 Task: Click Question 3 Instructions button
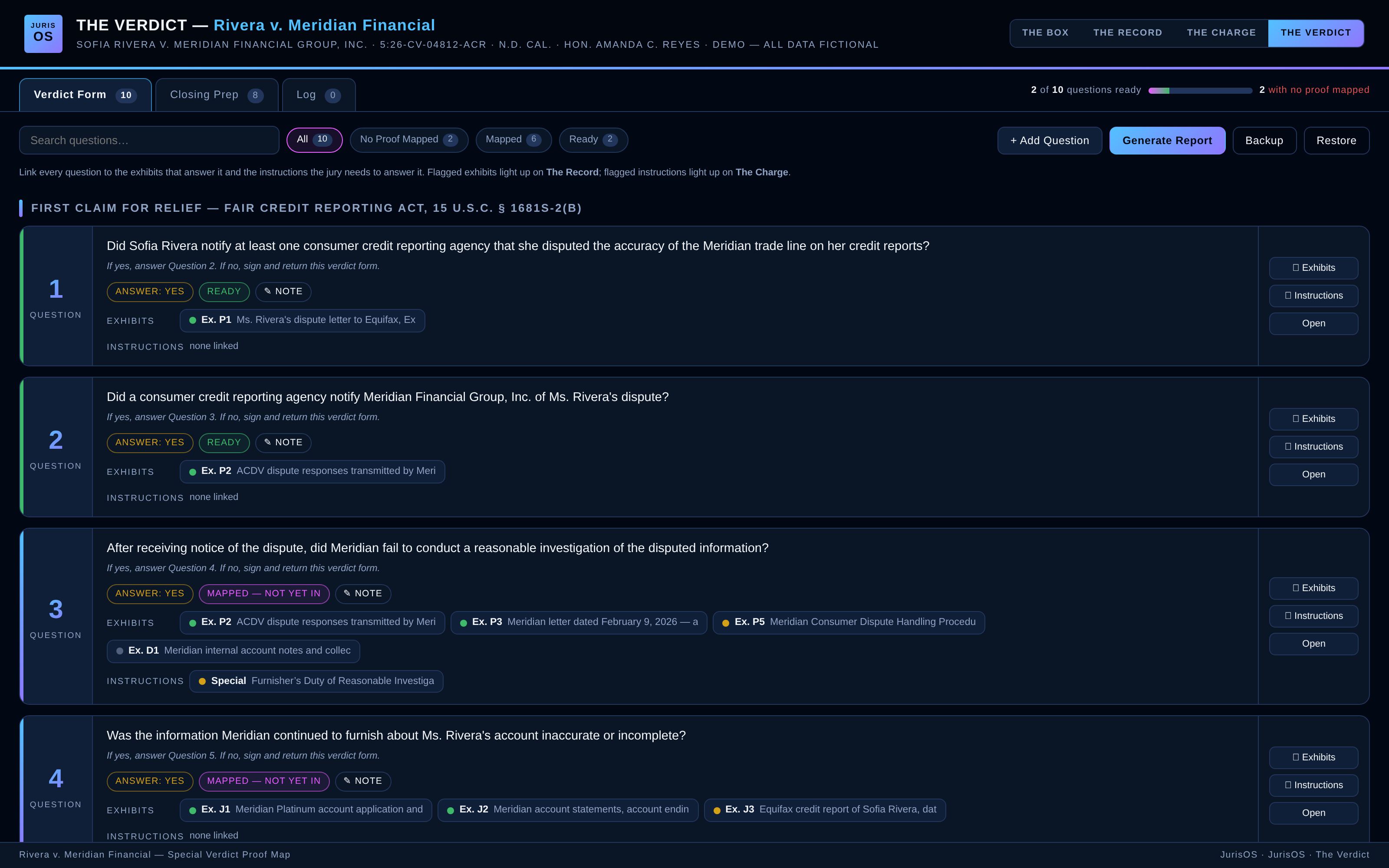click(1313, 616)
